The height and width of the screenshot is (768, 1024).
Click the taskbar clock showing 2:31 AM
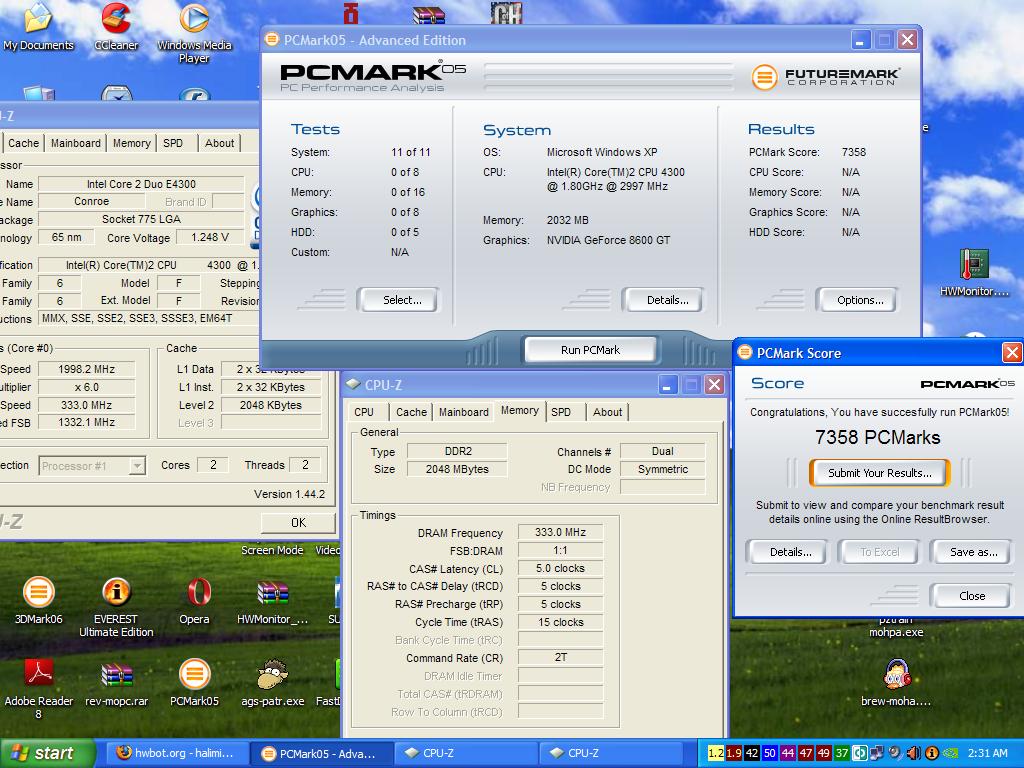click(x=987, y=753)
